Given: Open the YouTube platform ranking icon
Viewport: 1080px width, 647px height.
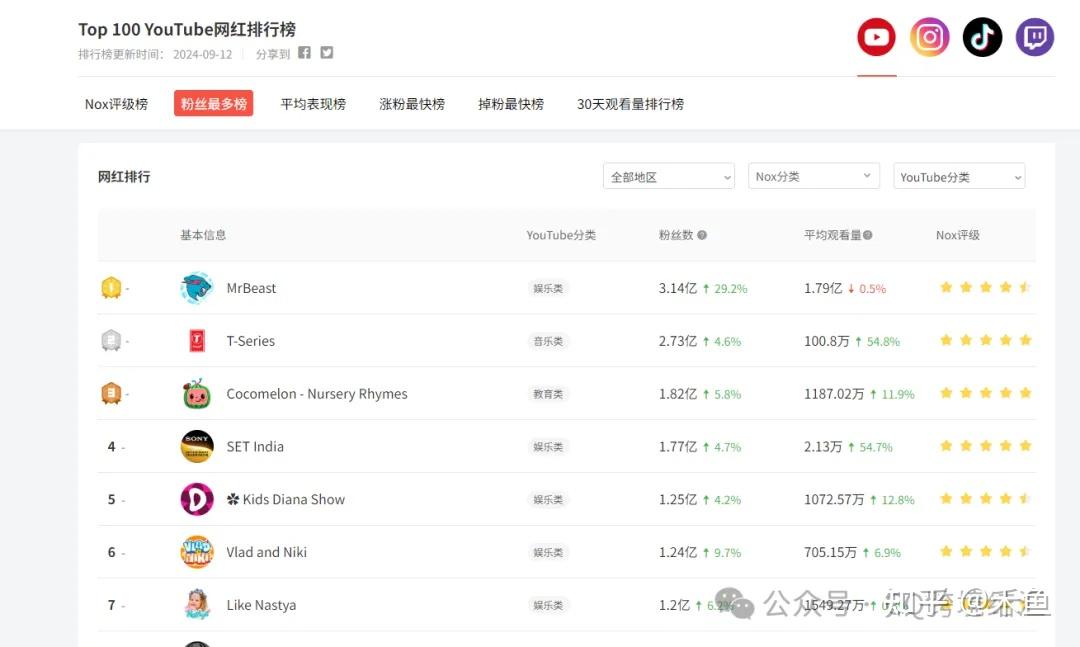Looking at the screenshot, I should (x=876, y=37).
